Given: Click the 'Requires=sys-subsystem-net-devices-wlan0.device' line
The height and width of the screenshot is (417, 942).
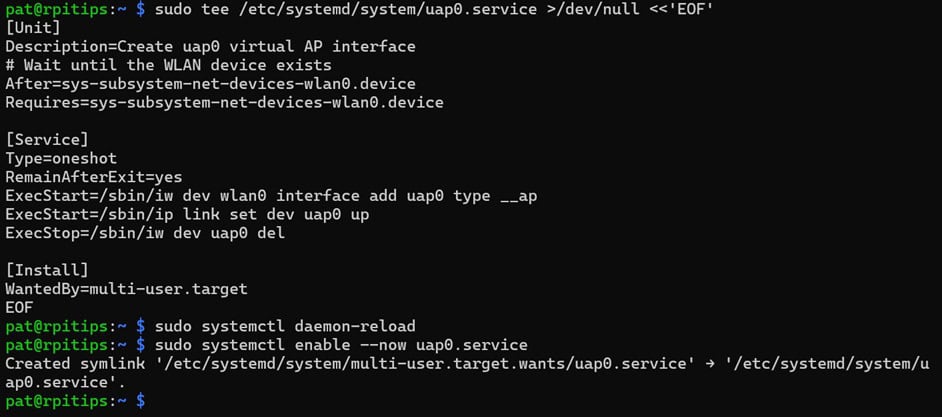Looking at the screenshot, I should [224, 102].
